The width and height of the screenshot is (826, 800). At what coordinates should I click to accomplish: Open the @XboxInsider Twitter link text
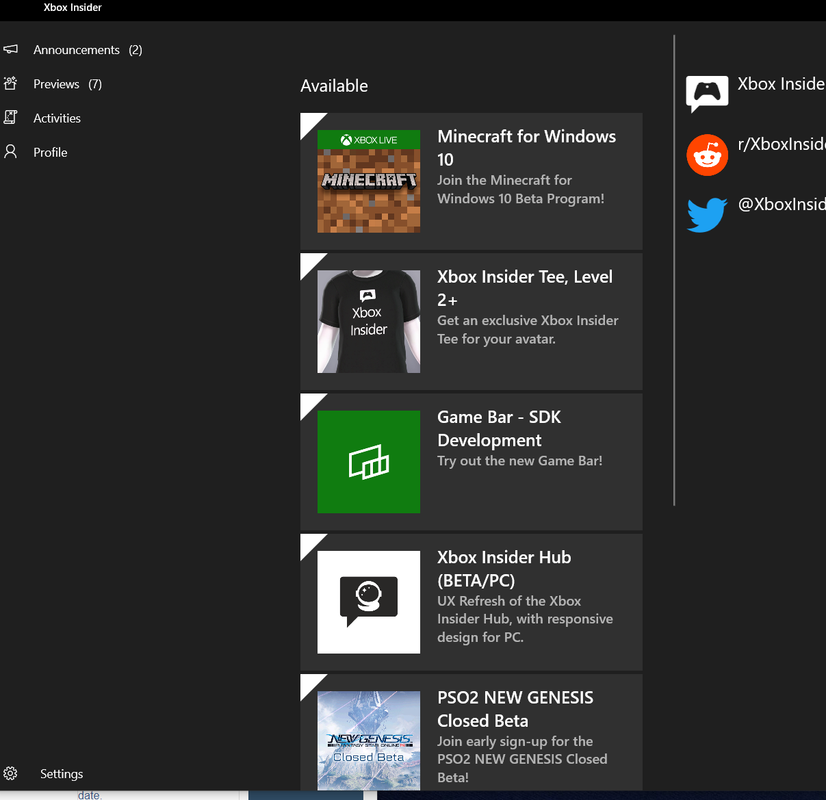click(x=781, y=204)
